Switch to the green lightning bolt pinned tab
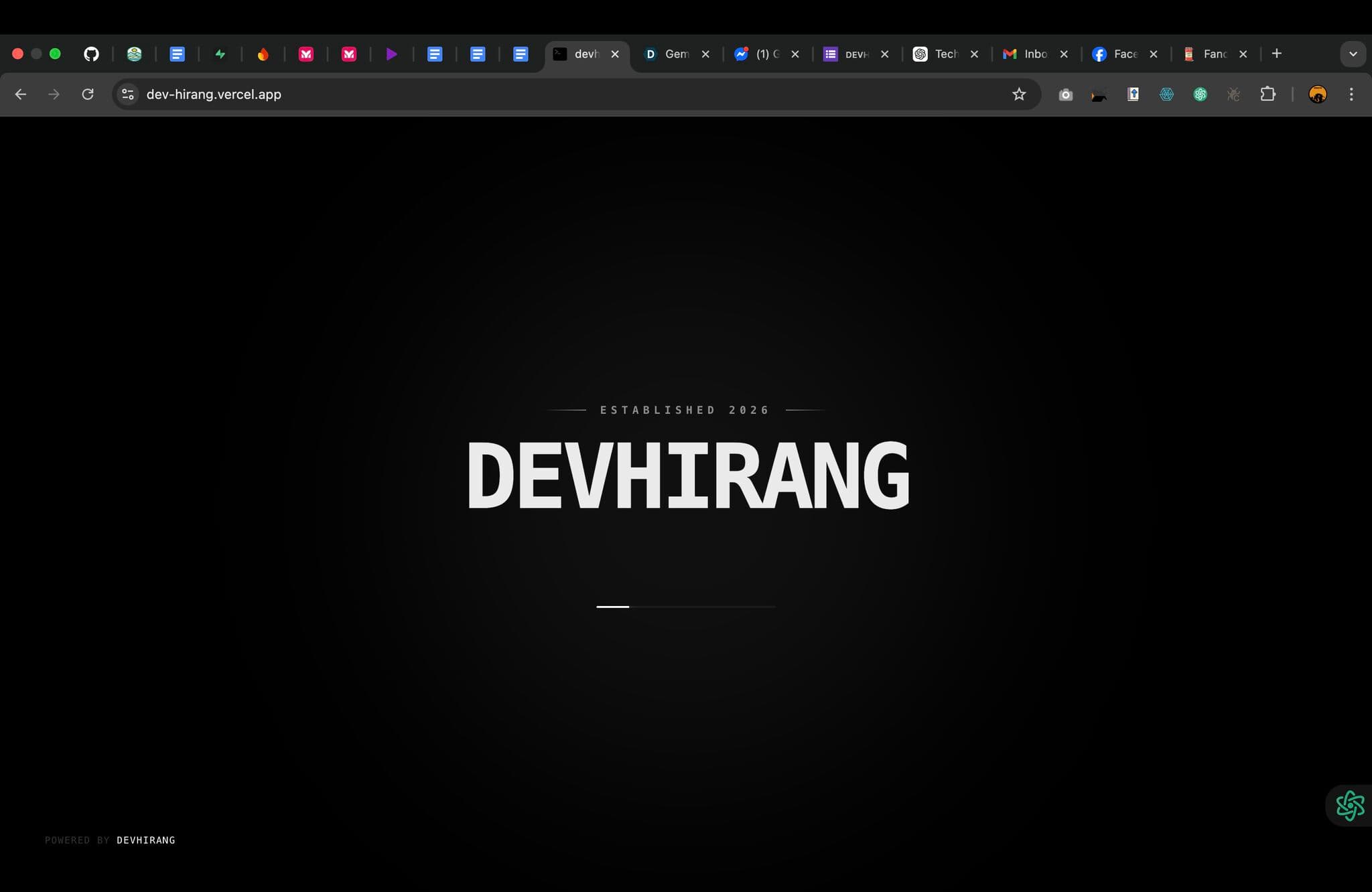 [220, 54]
